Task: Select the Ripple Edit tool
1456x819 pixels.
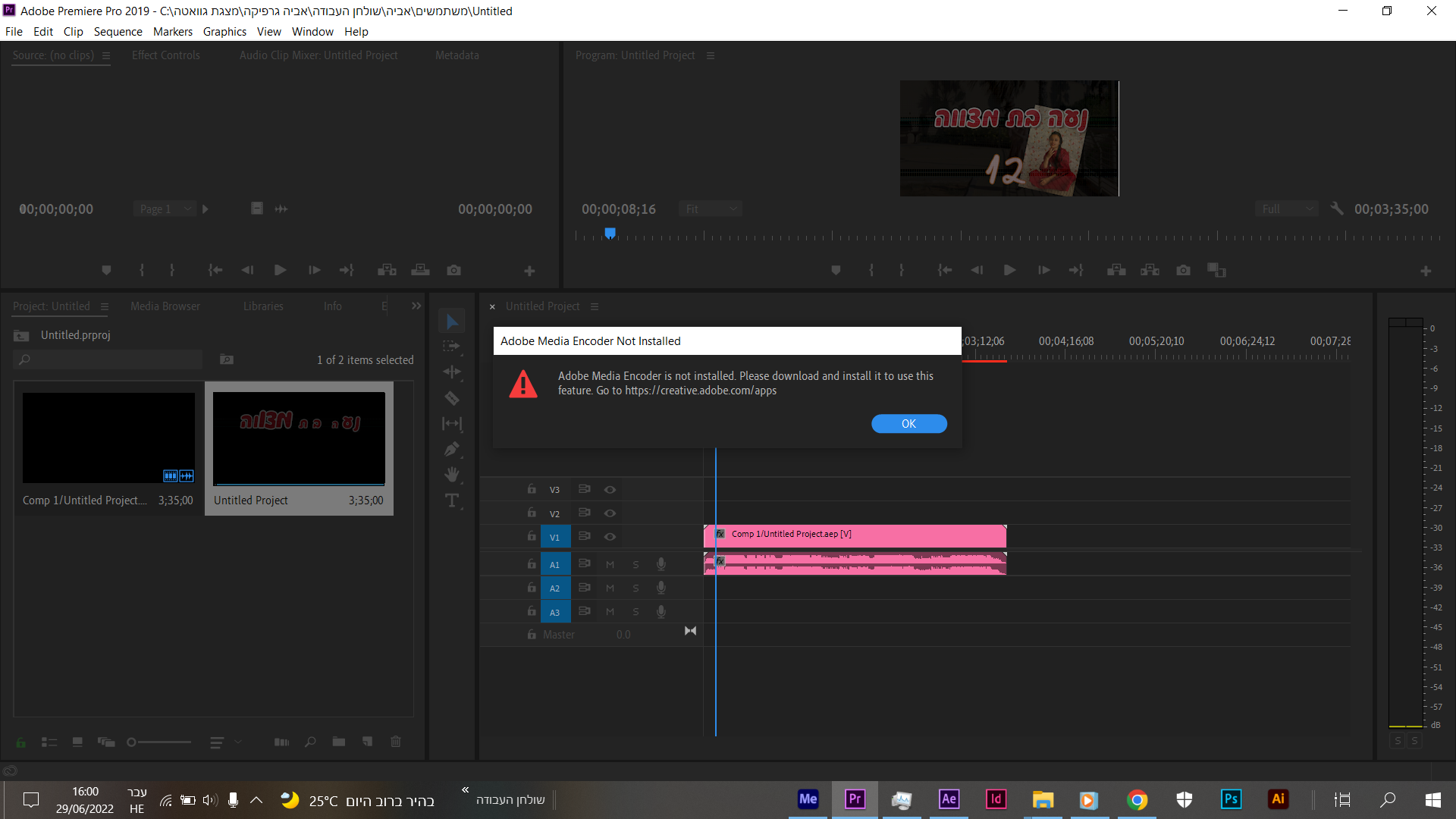Action: (452, 372)
